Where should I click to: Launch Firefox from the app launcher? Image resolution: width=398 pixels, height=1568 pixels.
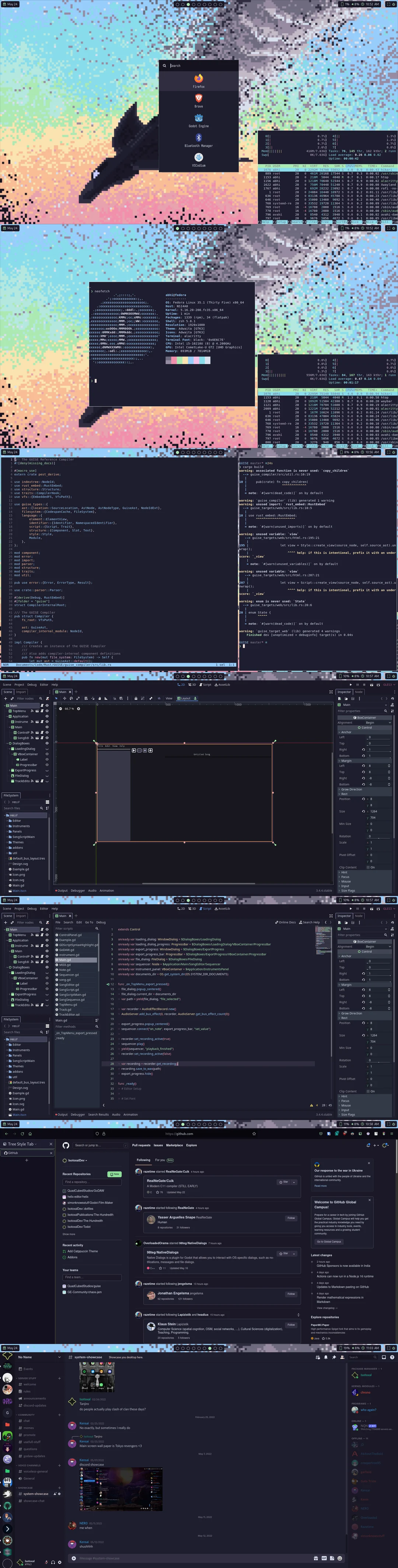pyautogui.click(x=198, y=79)
